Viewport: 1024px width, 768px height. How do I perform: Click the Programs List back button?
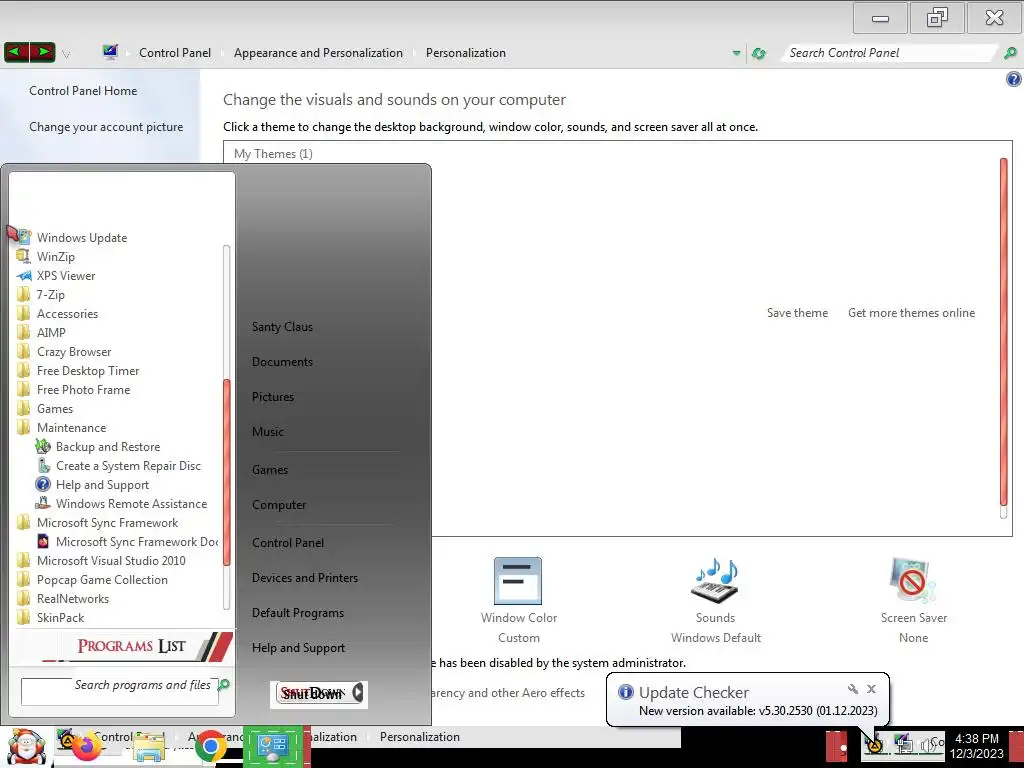click(123, 646)
